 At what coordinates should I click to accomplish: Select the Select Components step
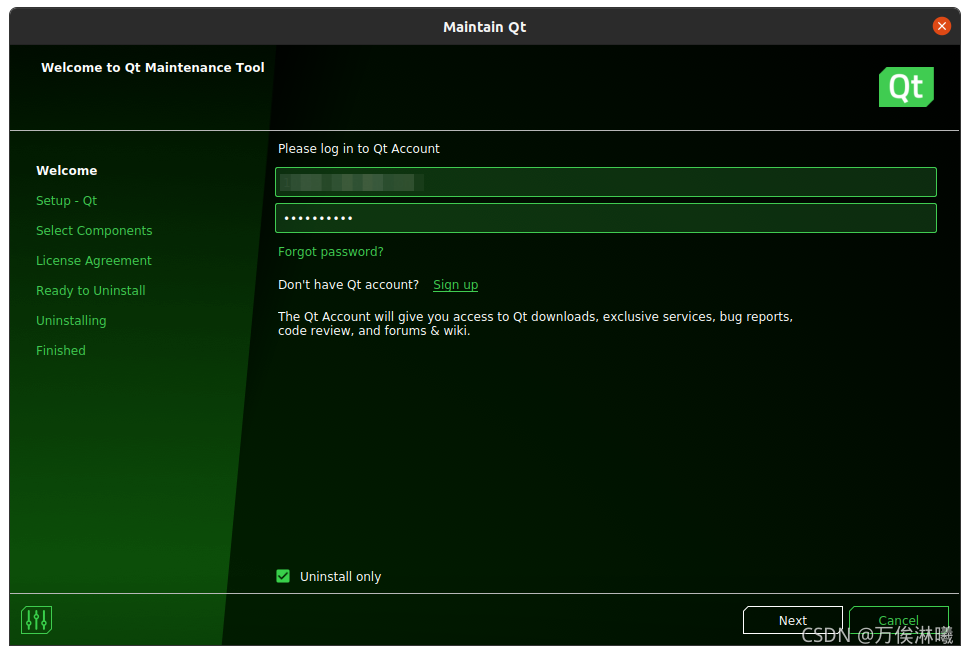point(94,231)
